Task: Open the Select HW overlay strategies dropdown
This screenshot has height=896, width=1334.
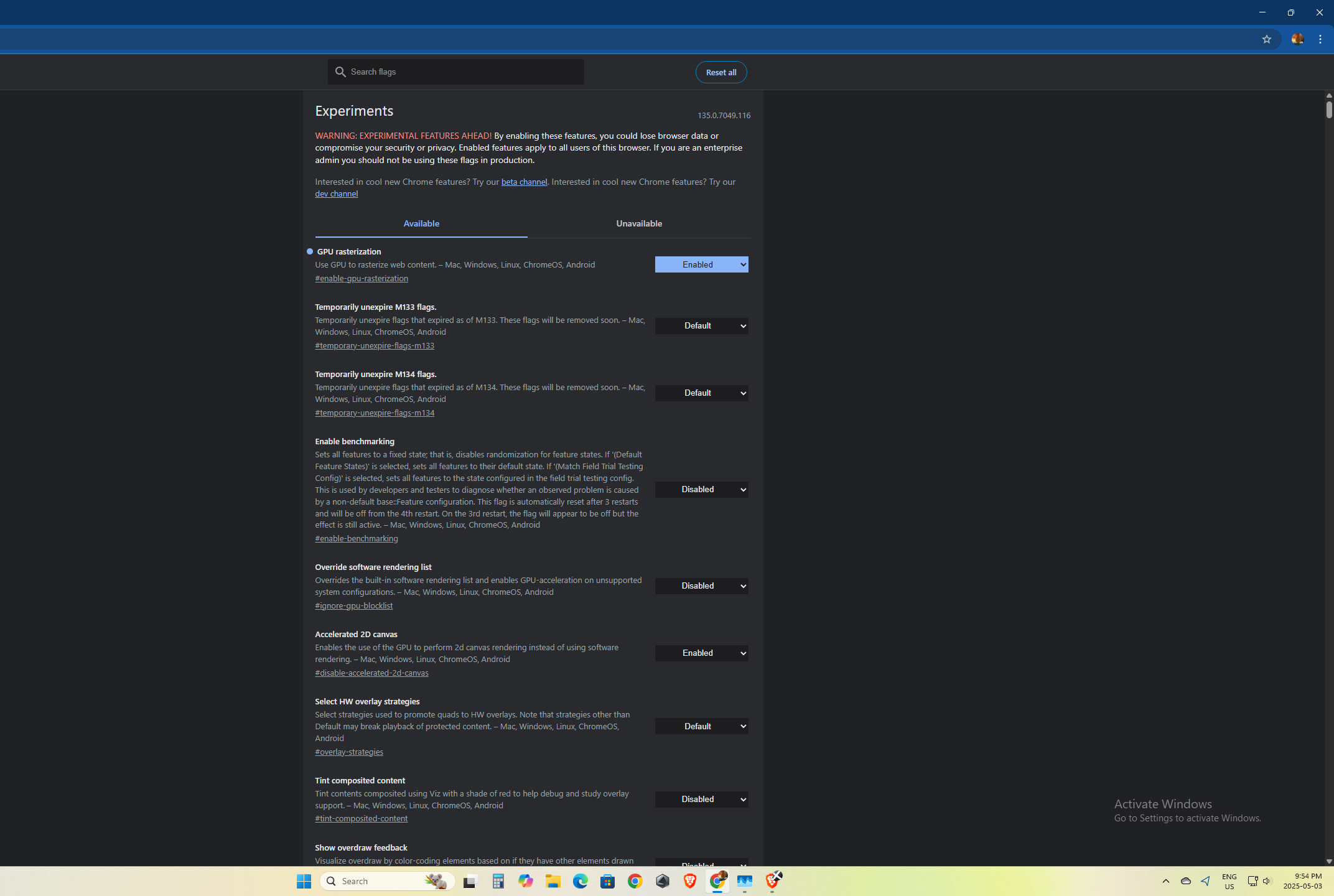Action: coord(701,727)
